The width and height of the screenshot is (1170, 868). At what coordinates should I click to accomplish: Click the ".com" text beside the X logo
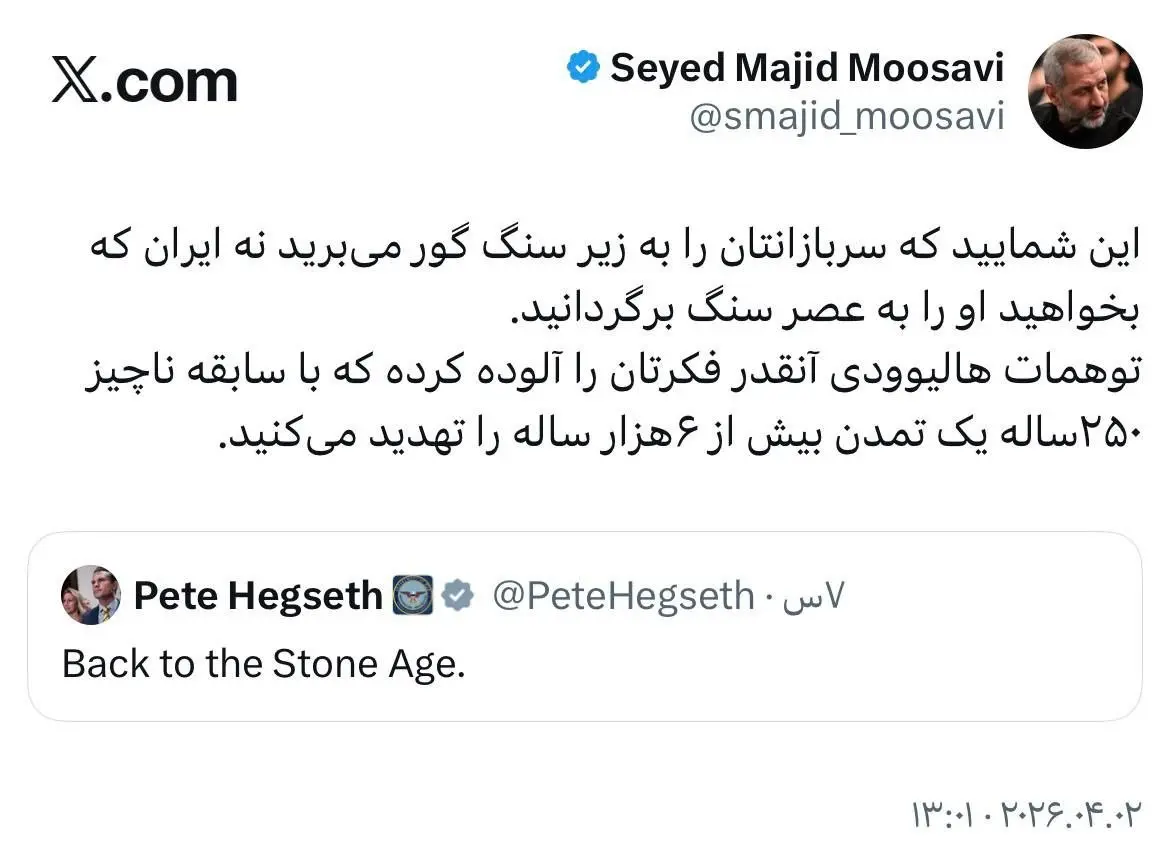[x=176, y=82]
